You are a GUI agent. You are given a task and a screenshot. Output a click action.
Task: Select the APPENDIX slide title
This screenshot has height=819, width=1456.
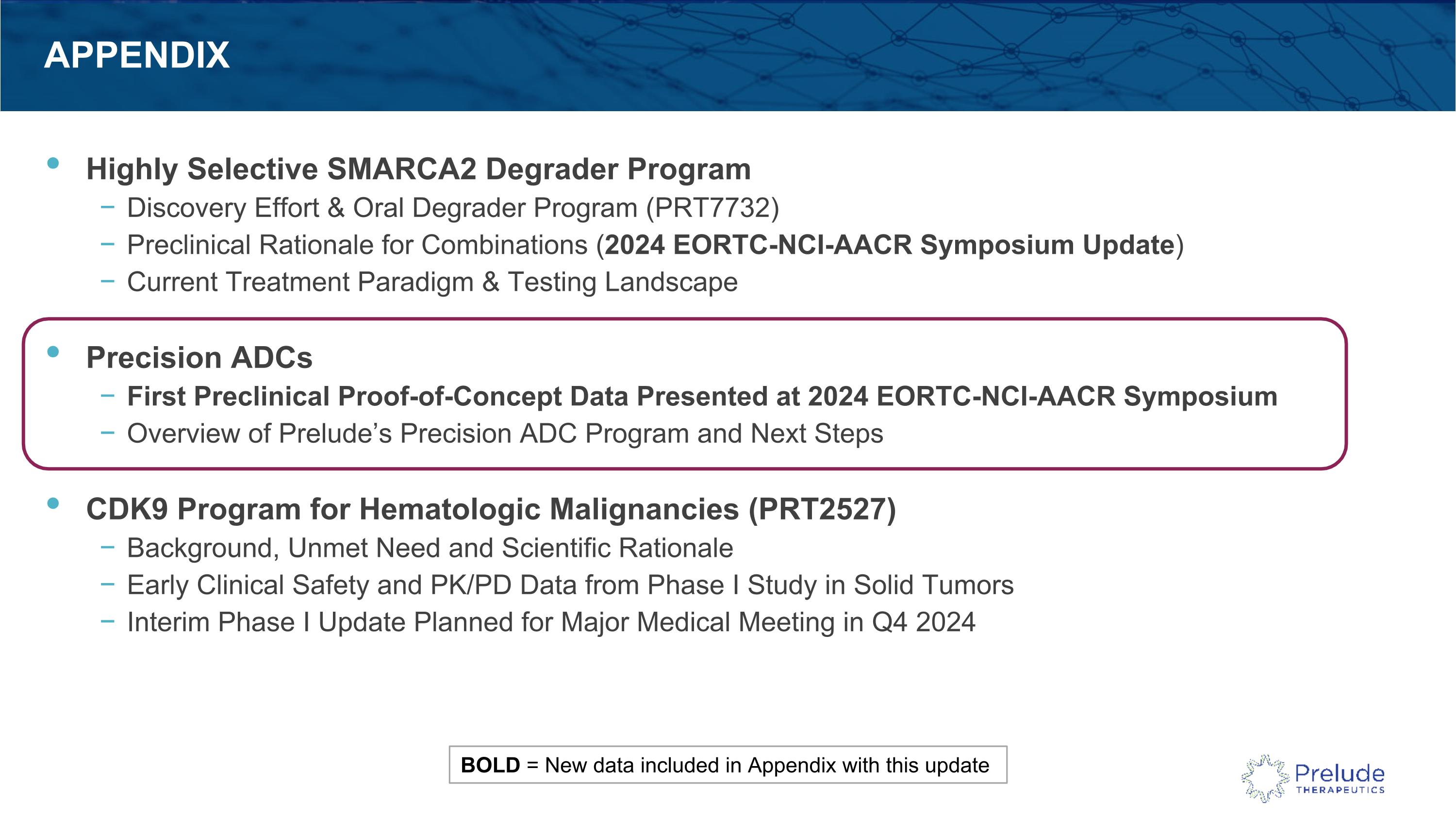(137, 55)
